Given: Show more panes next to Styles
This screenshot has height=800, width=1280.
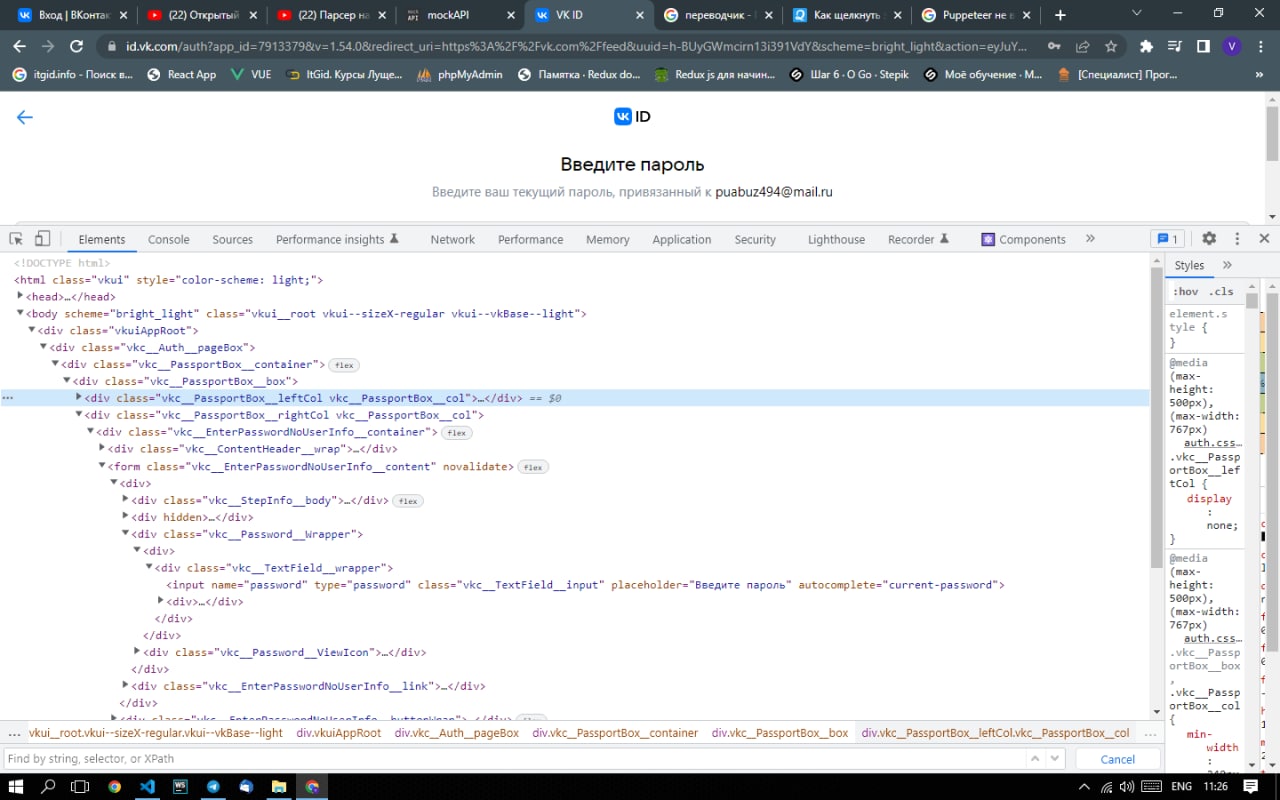Looking at the screenshot, I should pyautogui.click(x=1227, y=265).
